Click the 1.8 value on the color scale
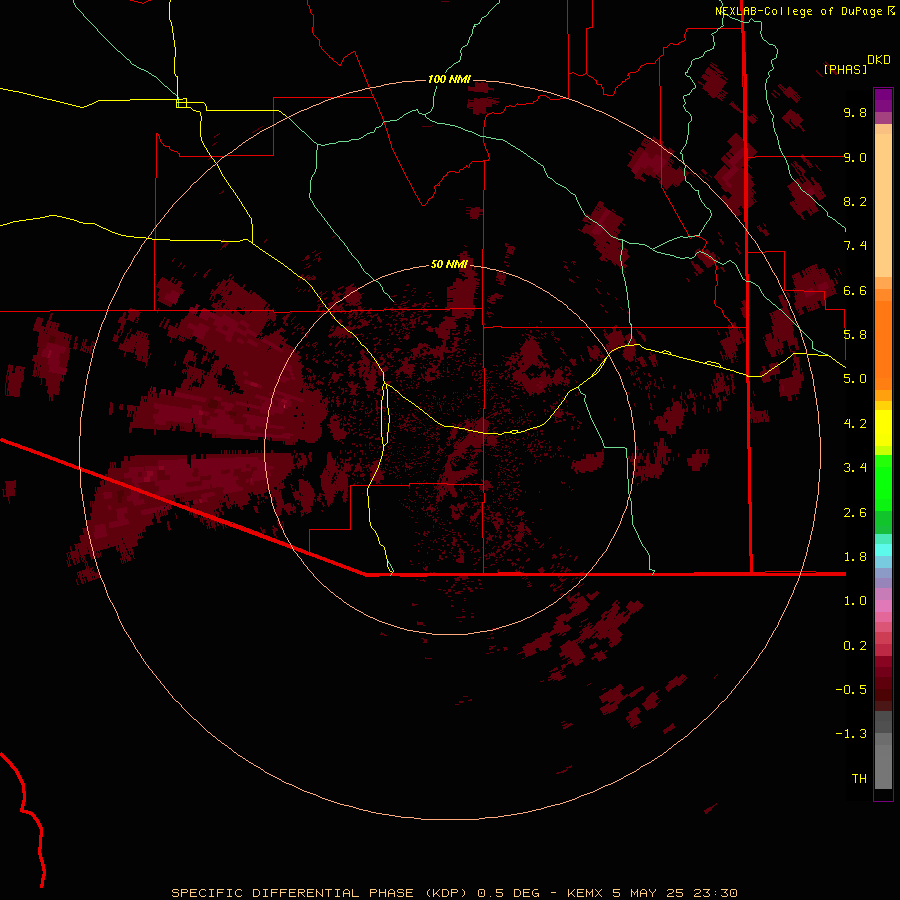This screenshot has height=900, width=900. 855,557
